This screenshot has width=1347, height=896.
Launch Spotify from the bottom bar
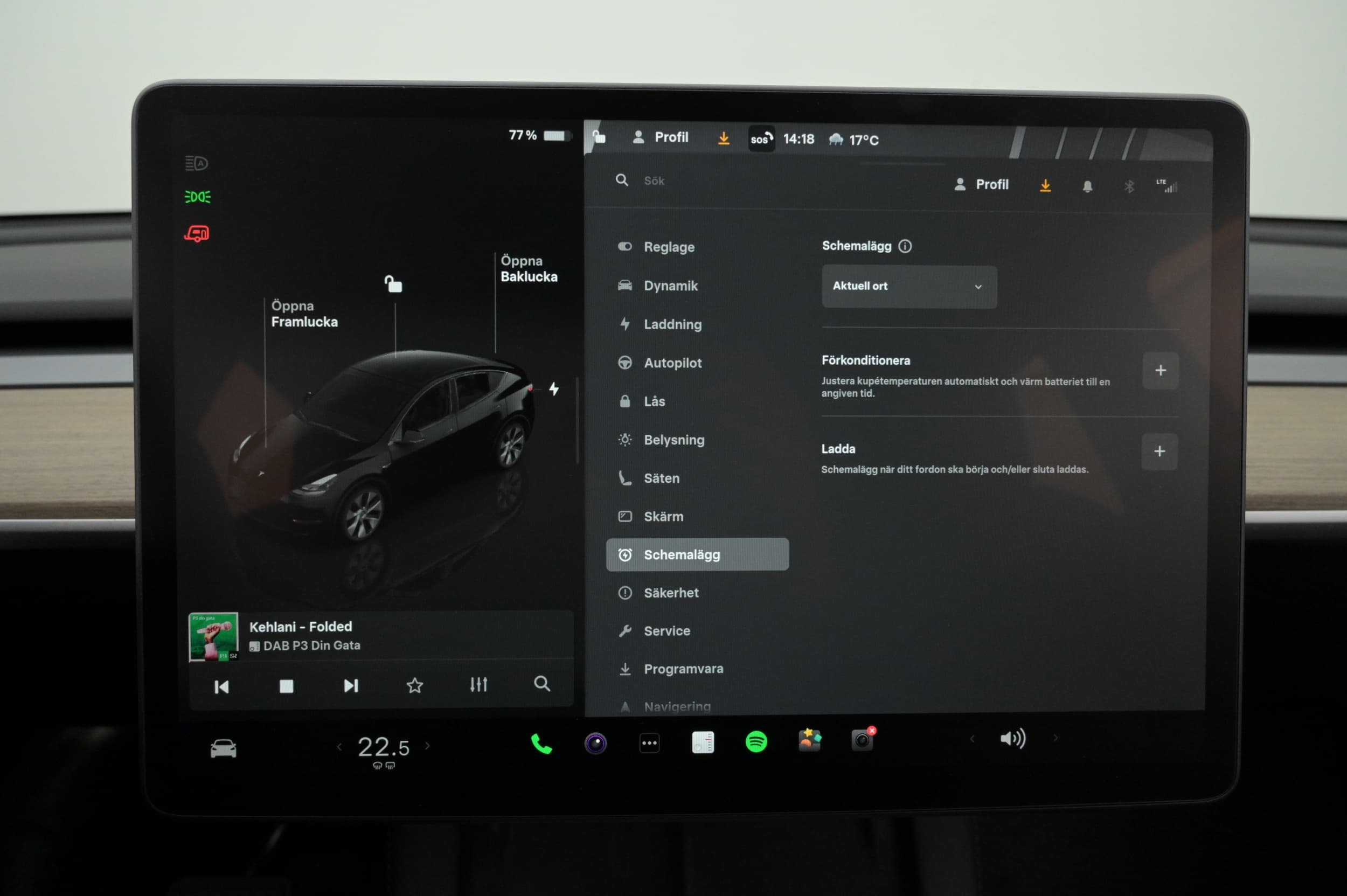(x=756, y=742)
